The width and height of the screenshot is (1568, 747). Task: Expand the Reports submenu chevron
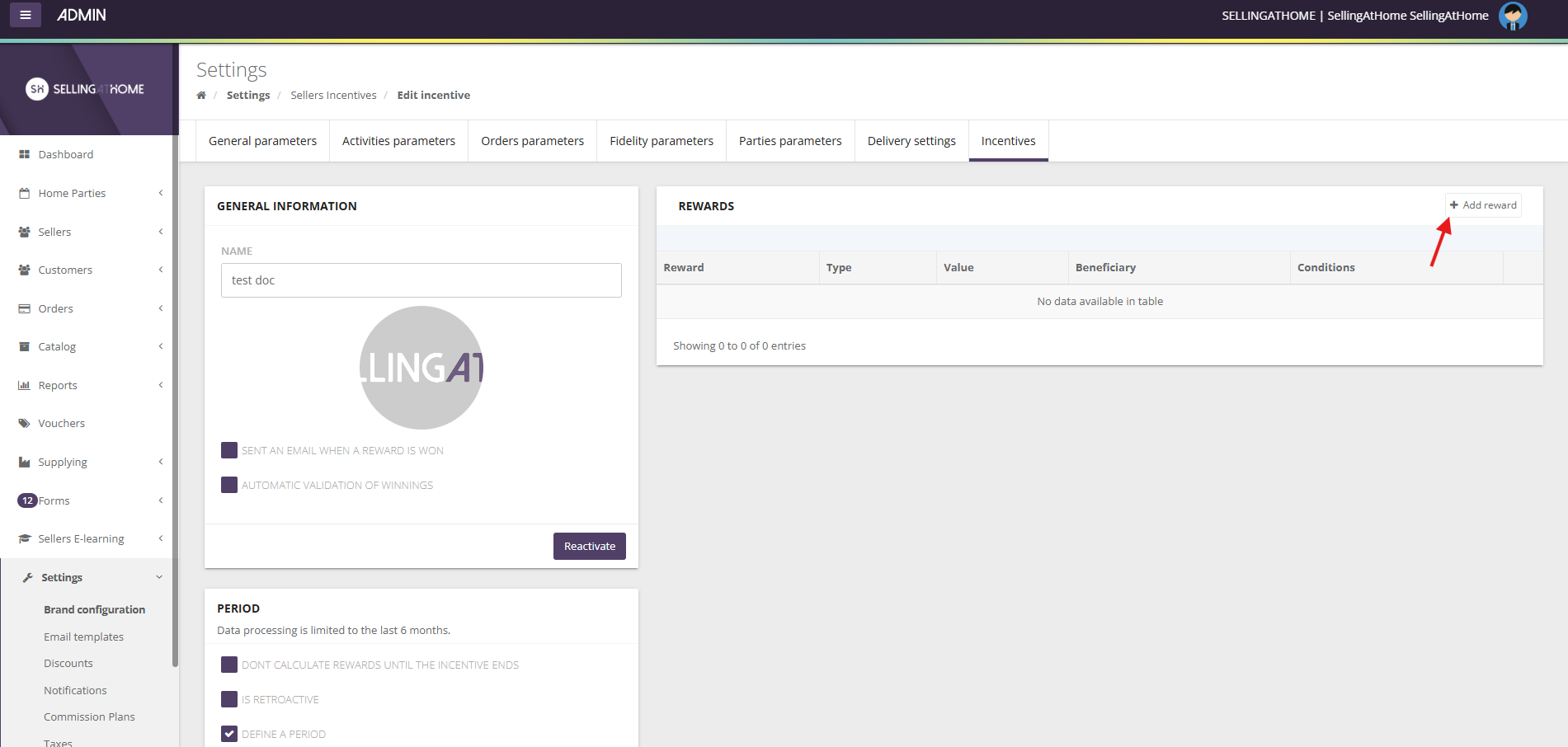[161, 385]
